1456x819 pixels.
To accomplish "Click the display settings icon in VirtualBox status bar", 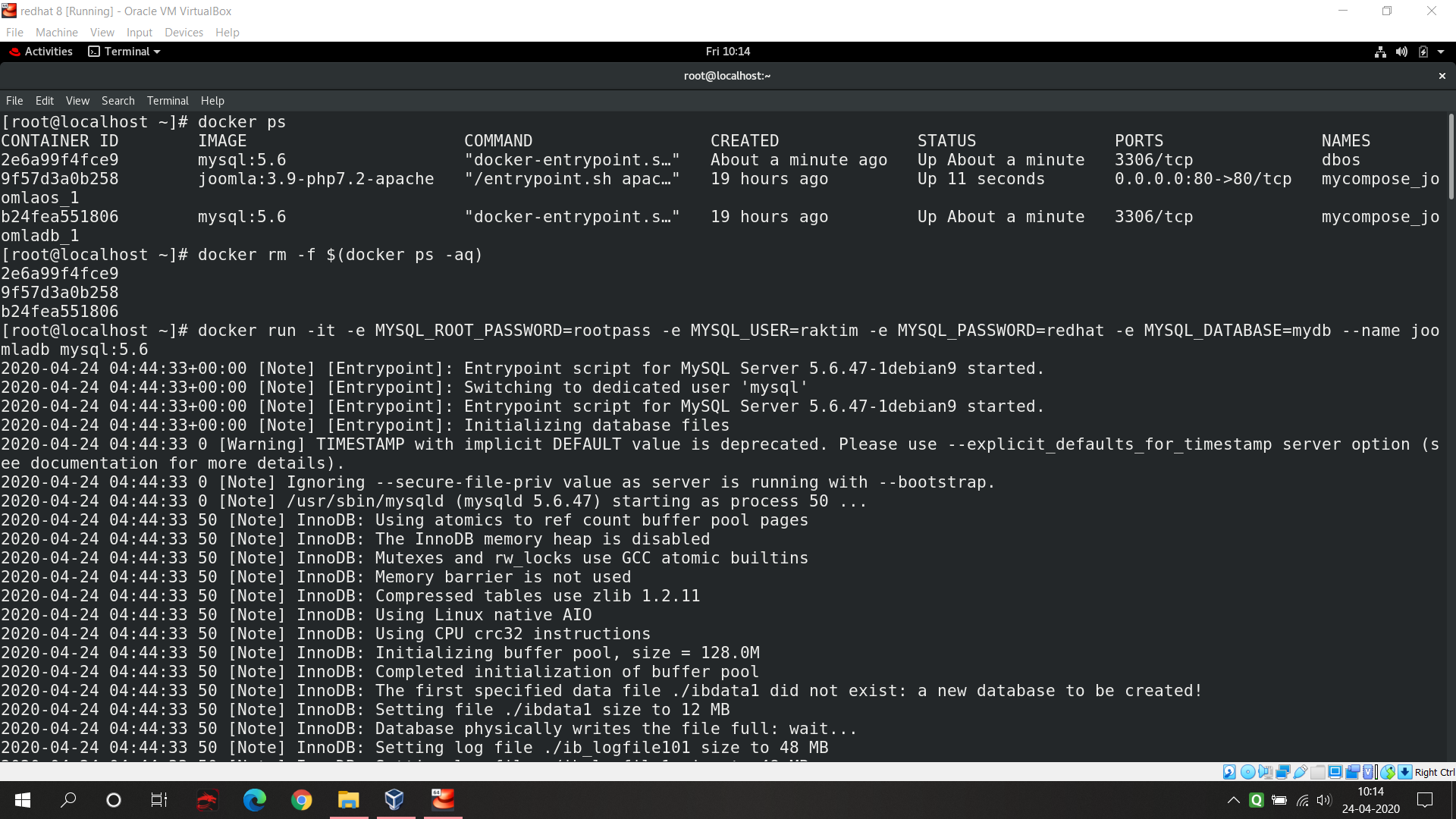I will coord(1335,772).
